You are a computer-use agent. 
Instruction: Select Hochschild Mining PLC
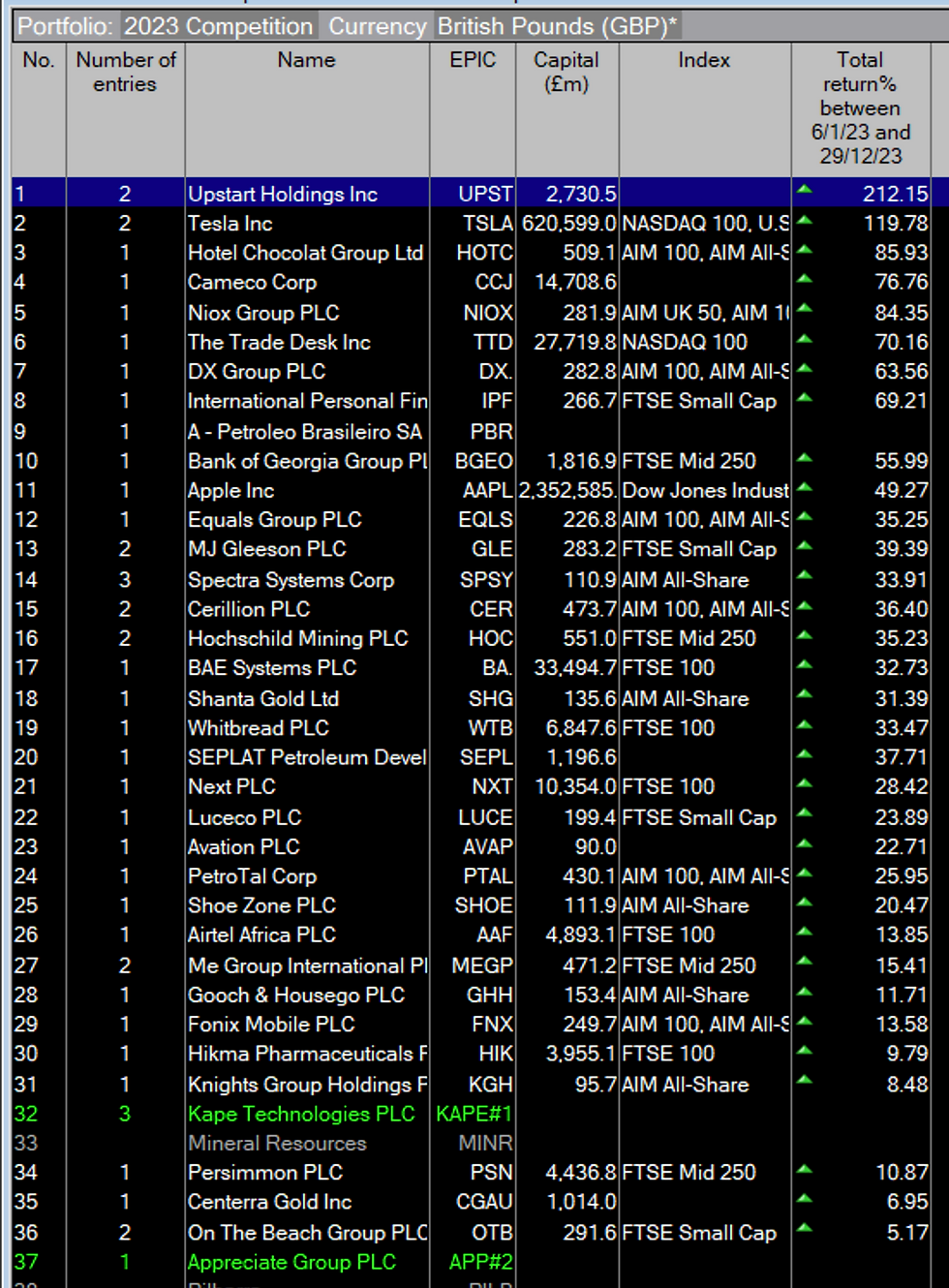(x=297, y=638)
